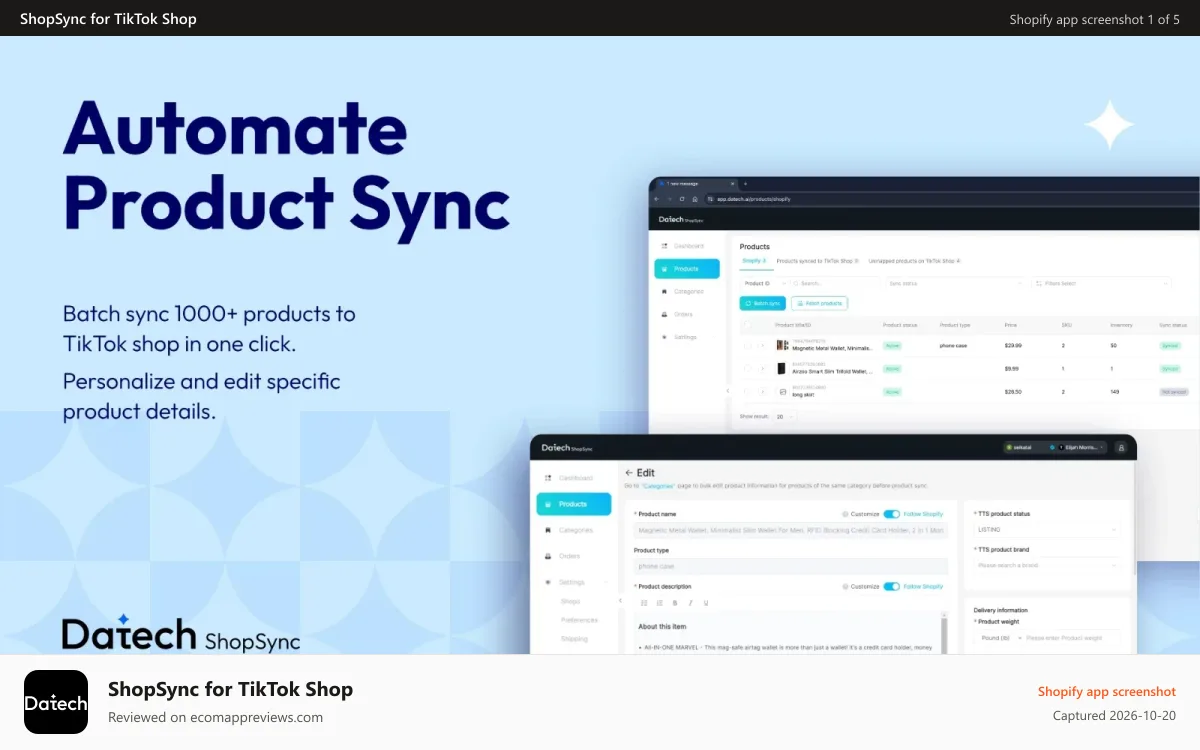
Task: Click the Orders icon in Products window sidebar
Action: pos(664,314)
